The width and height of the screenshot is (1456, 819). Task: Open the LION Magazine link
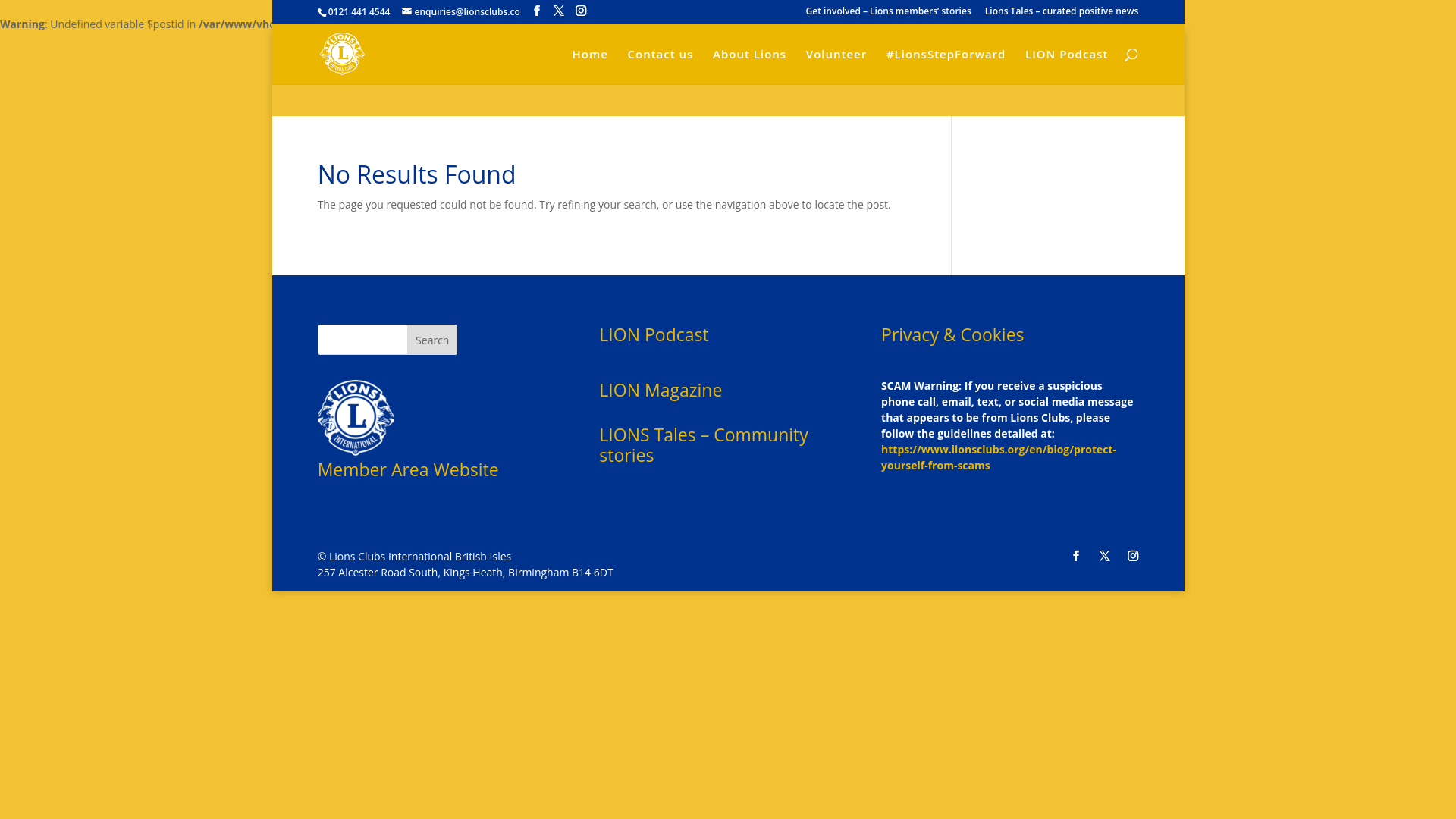coord(661,390)
